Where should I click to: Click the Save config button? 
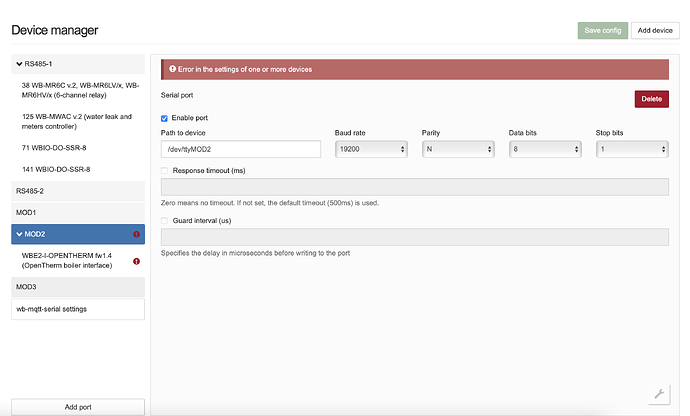[x=603, y=30]
